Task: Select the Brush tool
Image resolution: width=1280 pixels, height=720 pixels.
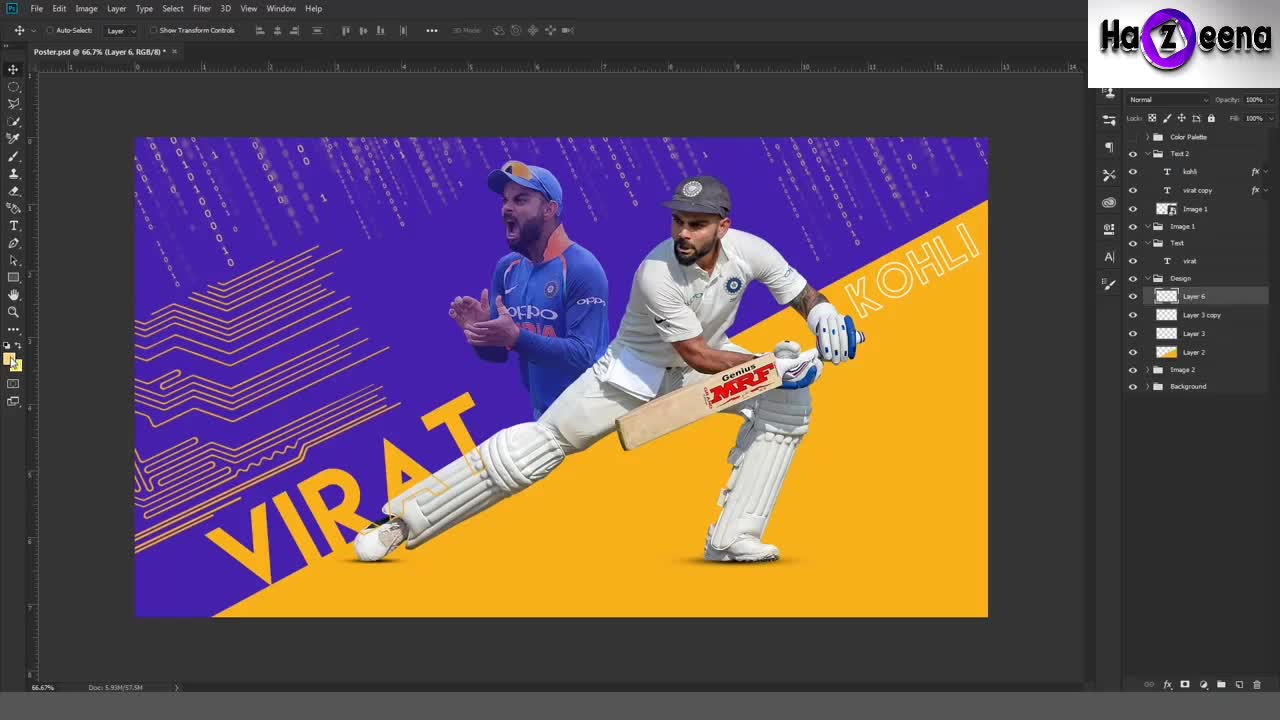Action: click(13, 156)
